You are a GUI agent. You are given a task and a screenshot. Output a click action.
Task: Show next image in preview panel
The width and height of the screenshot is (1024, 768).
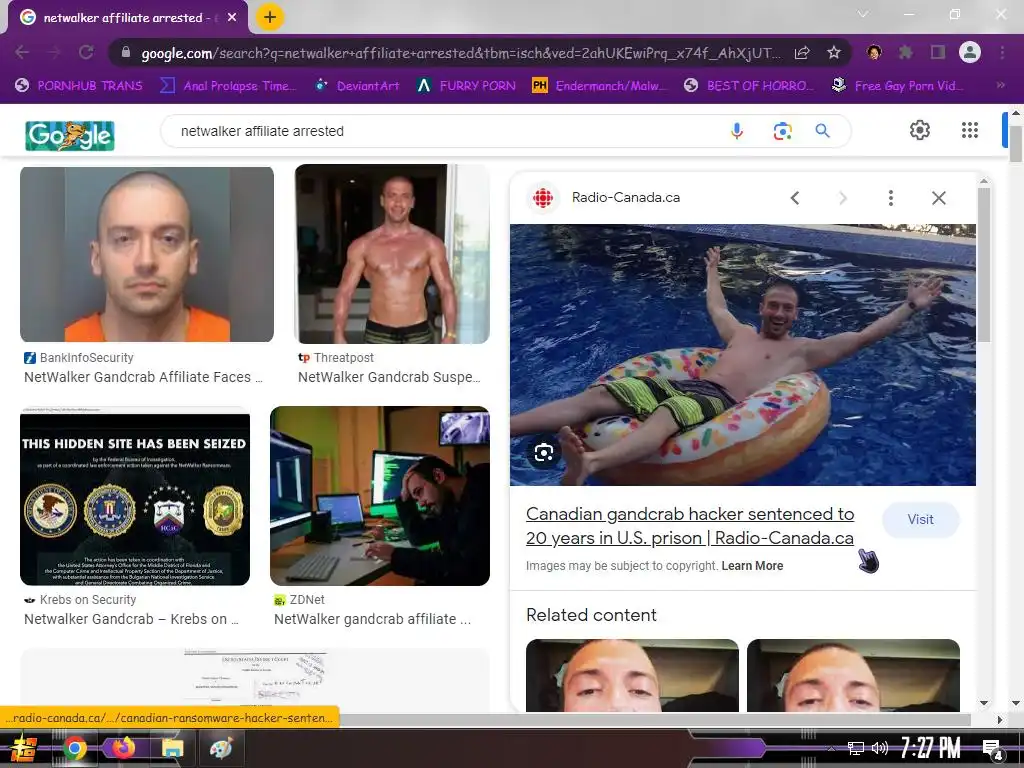(x=843, y=198)
